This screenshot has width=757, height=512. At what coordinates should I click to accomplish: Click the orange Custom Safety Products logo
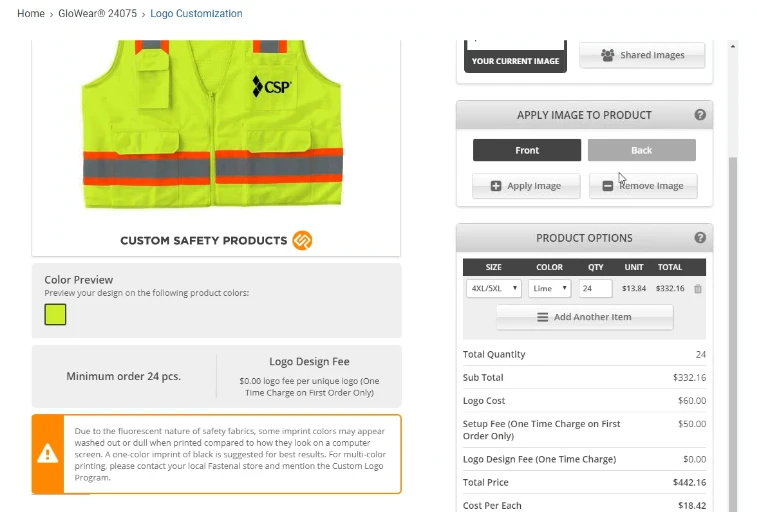click(x=302, y=240)
